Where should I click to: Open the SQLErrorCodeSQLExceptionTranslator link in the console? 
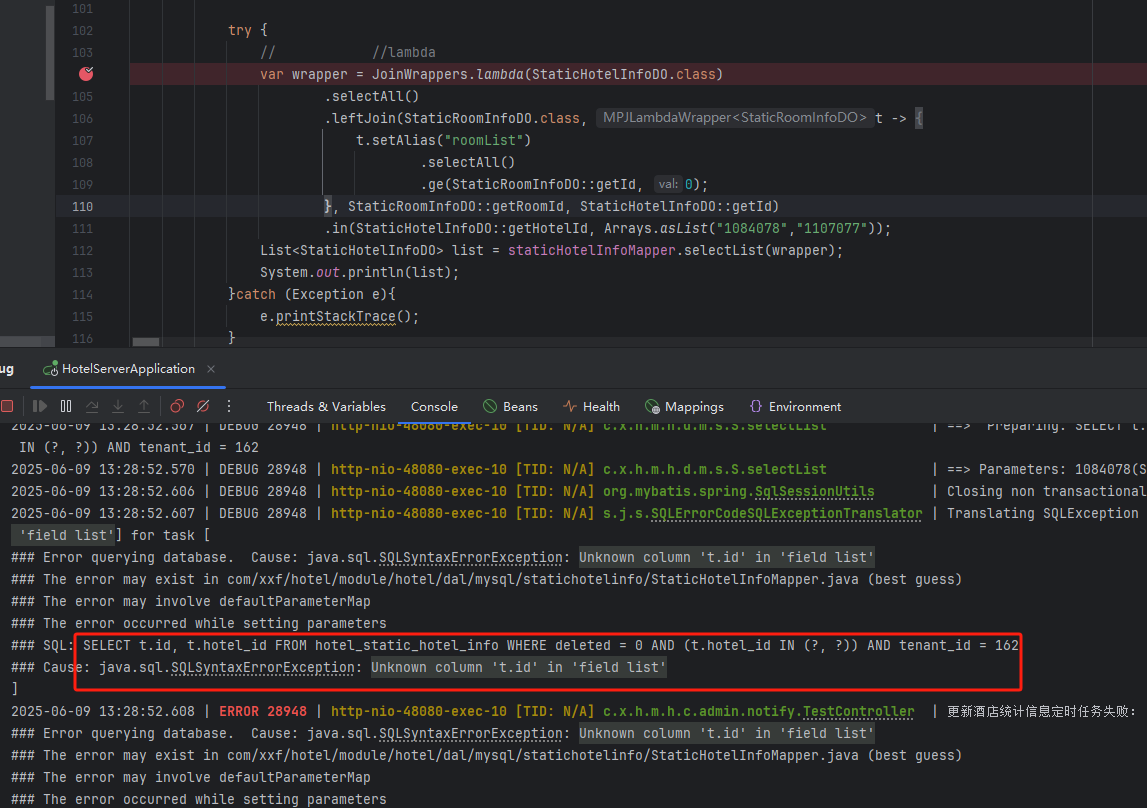tap(786, 513)
